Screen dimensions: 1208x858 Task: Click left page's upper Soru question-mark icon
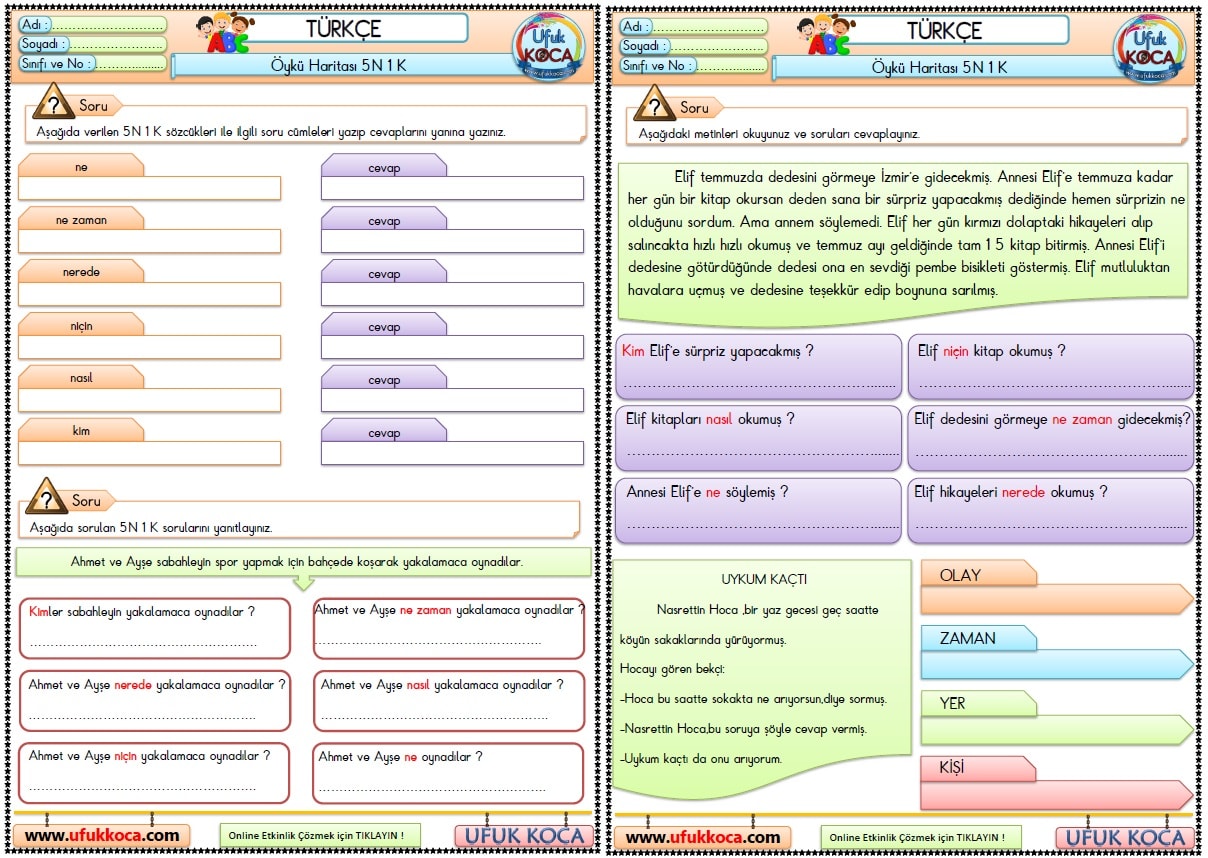(54, 104)
